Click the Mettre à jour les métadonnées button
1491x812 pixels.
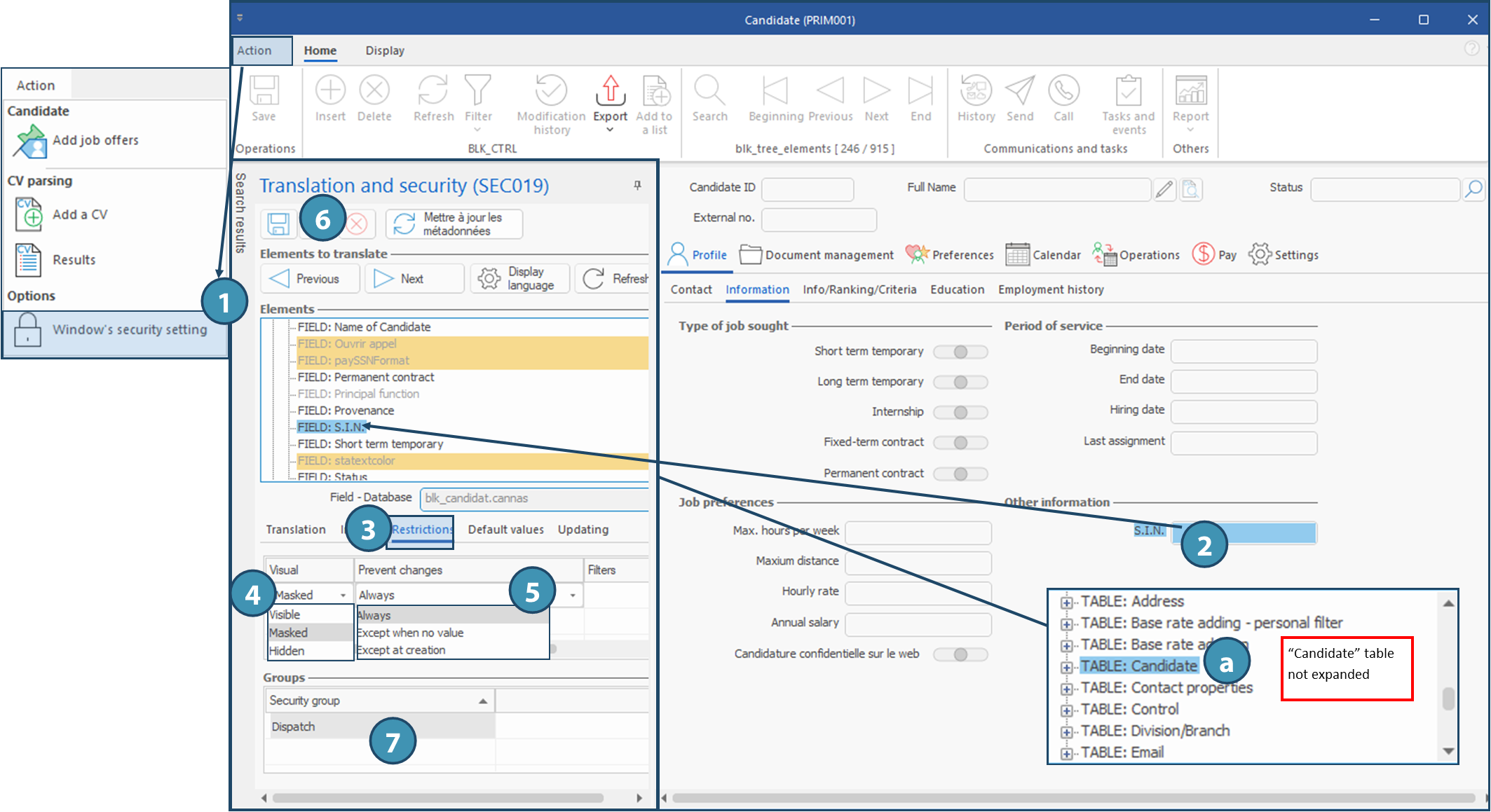(454, 224)
